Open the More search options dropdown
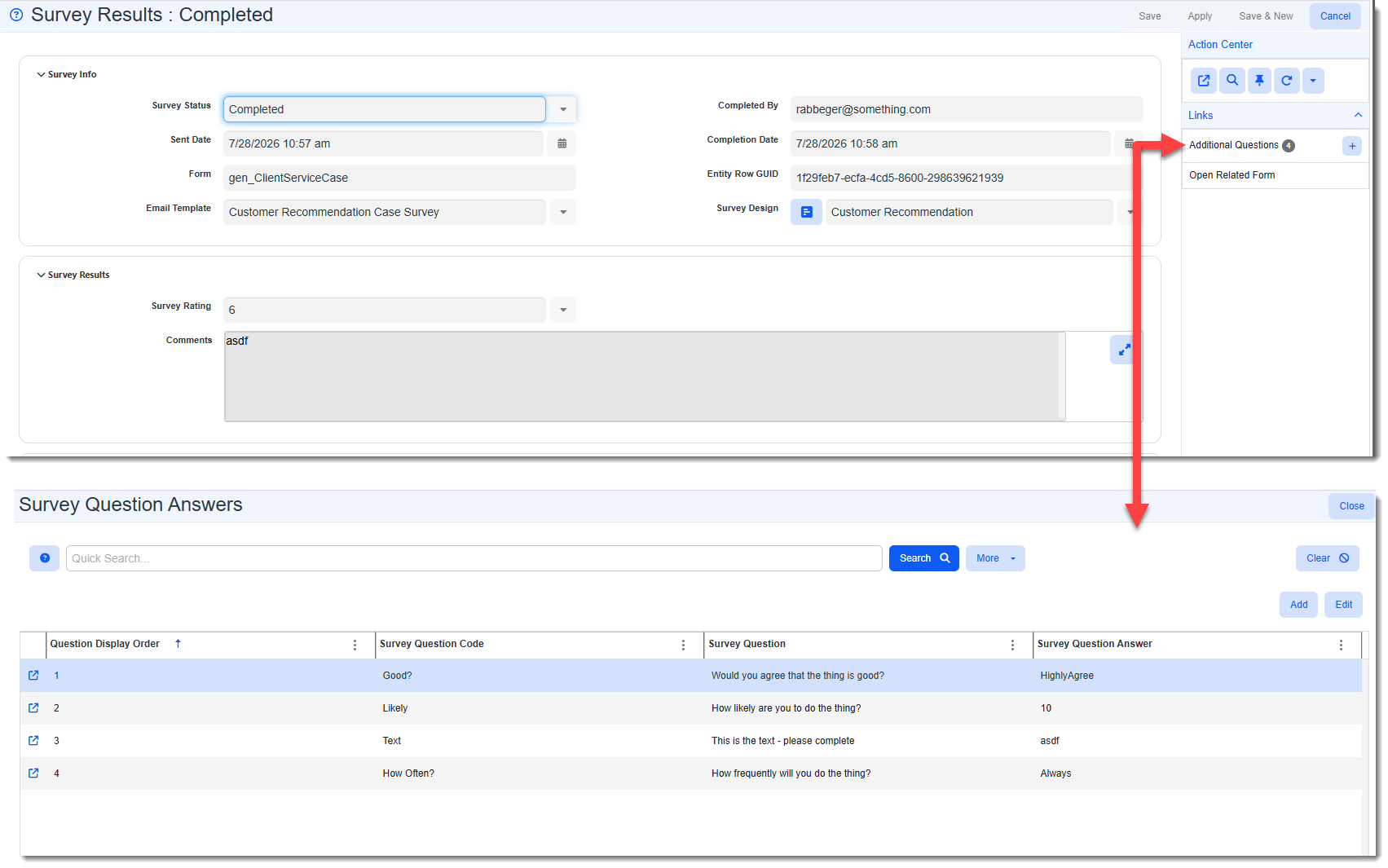Viewport: 1388px width, 868px height. 995,558
